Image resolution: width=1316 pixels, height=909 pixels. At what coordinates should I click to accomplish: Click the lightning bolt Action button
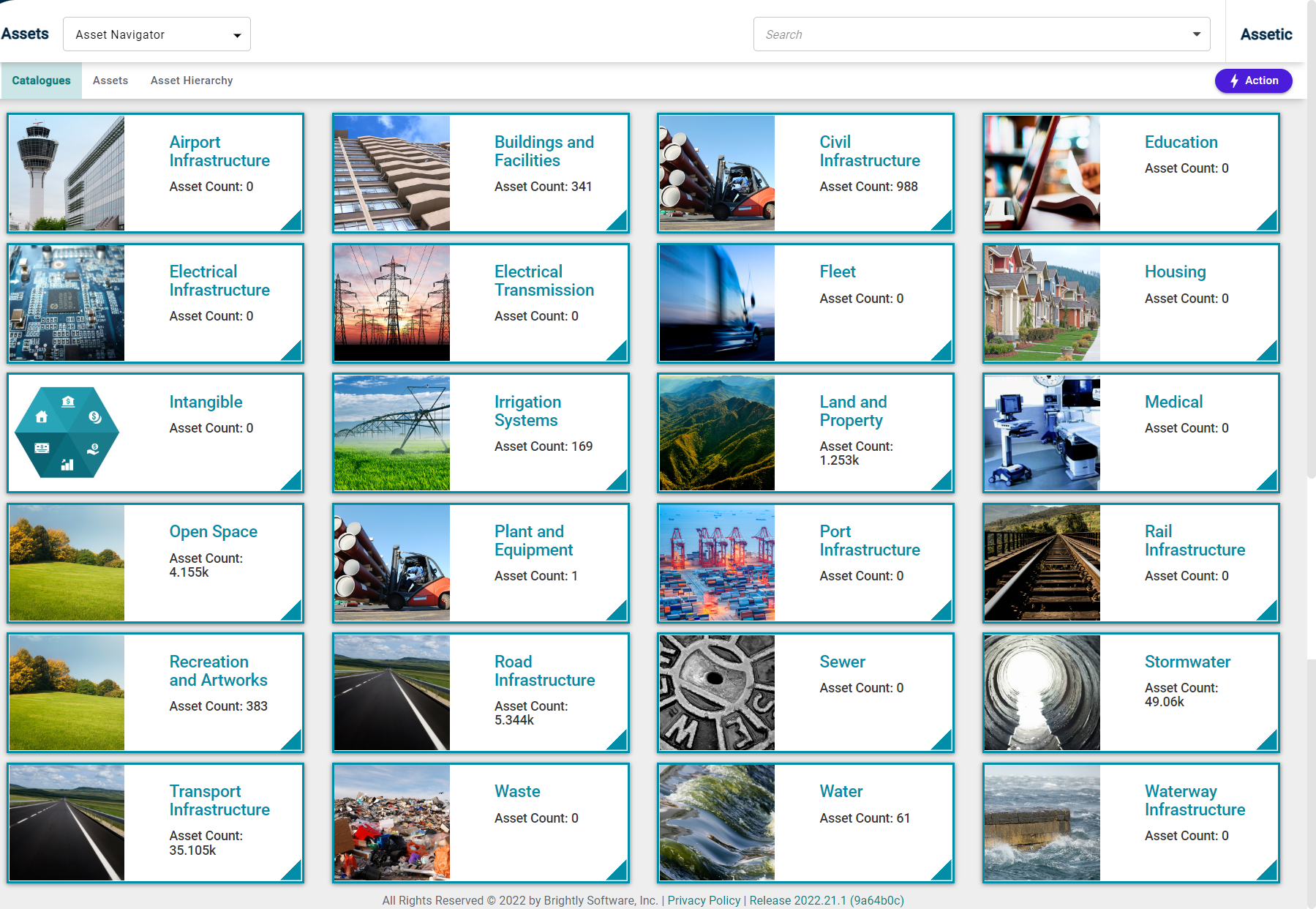pyautogui.click(x=1253, y=81)
